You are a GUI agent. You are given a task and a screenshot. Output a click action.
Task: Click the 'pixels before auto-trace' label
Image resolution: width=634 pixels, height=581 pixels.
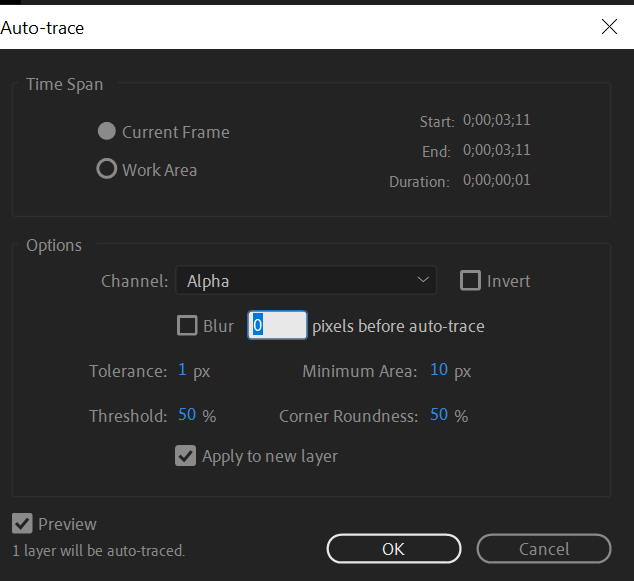398,326
